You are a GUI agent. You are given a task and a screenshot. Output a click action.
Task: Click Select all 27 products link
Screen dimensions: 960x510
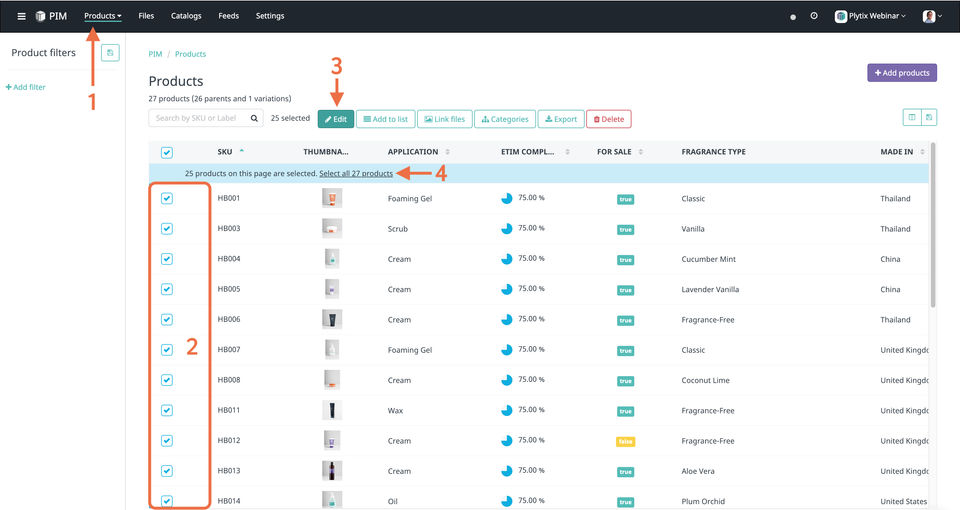point(356,174)
